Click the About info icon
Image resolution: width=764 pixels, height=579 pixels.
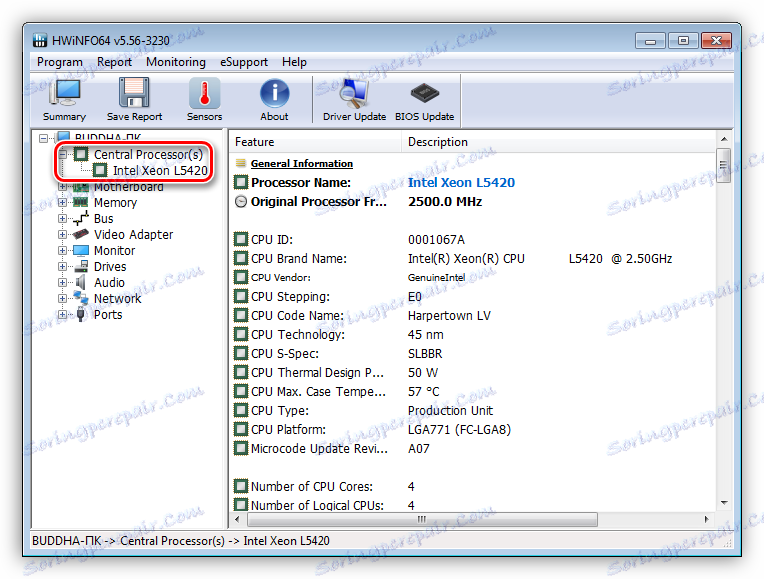[274, 93]
